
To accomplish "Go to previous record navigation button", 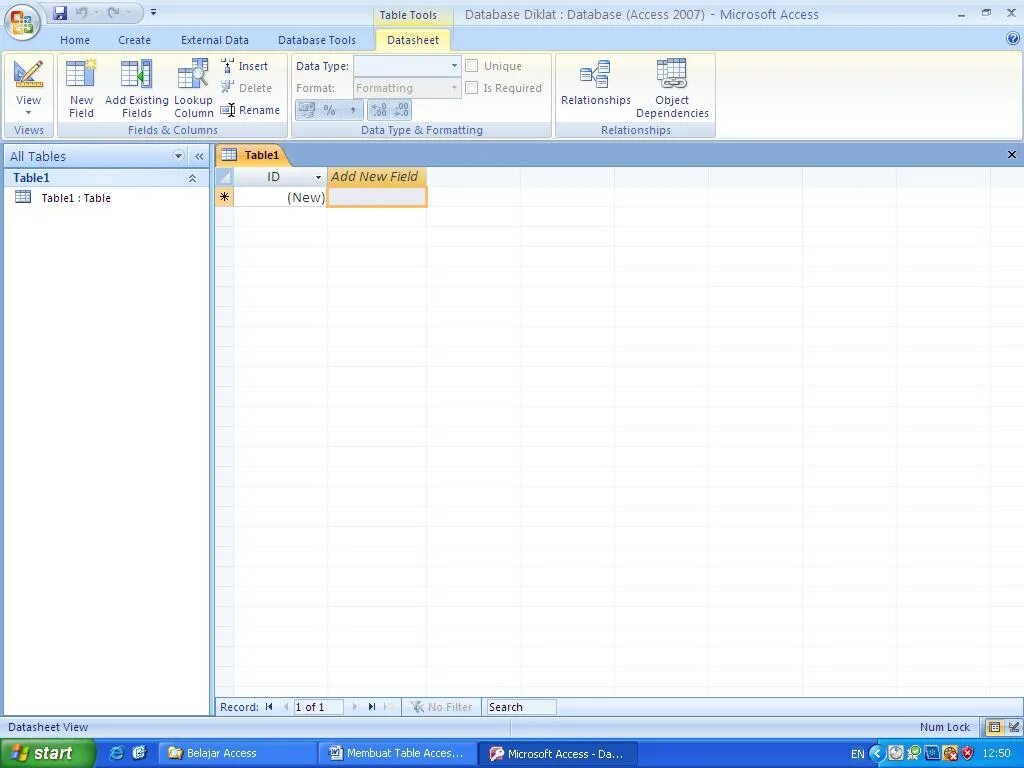I will pos(286,707).
